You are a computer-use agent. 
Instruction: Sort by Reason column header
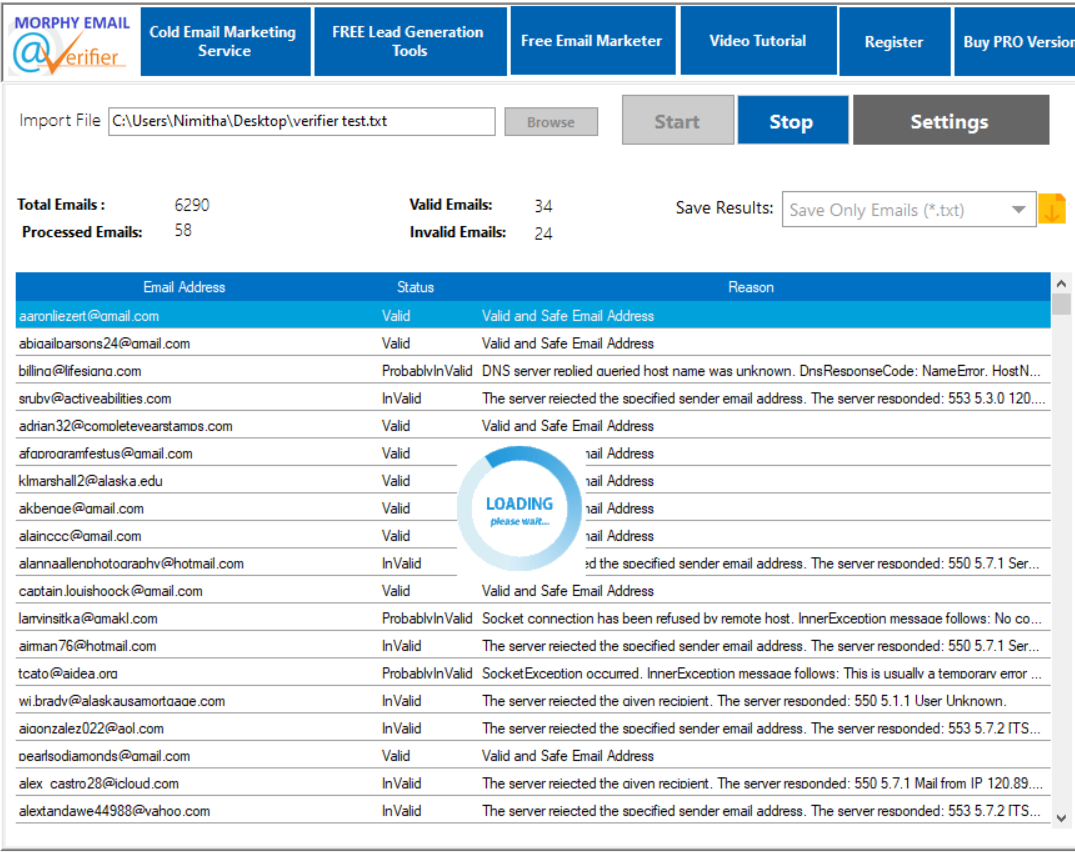click(x=751, y=287)
